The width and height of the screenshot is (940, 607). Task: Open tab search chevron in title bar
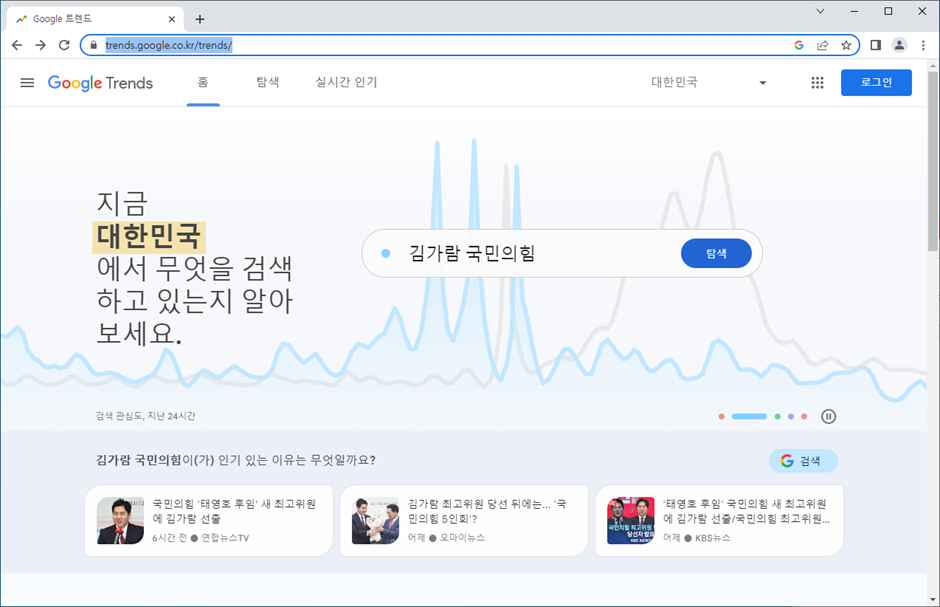click(x=820, y=11)
